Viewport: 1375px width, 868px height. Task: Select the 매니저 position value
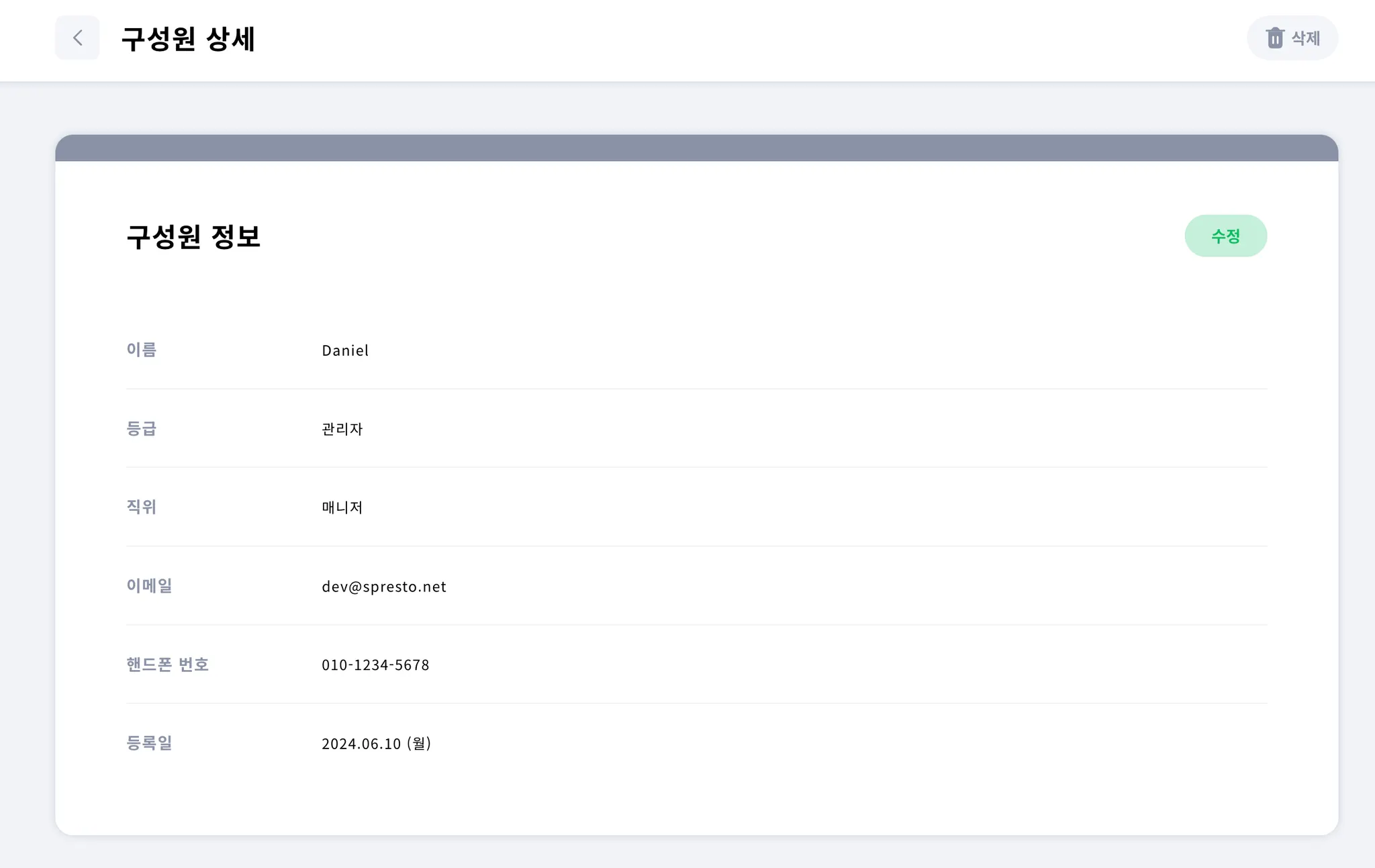(342, 508)
